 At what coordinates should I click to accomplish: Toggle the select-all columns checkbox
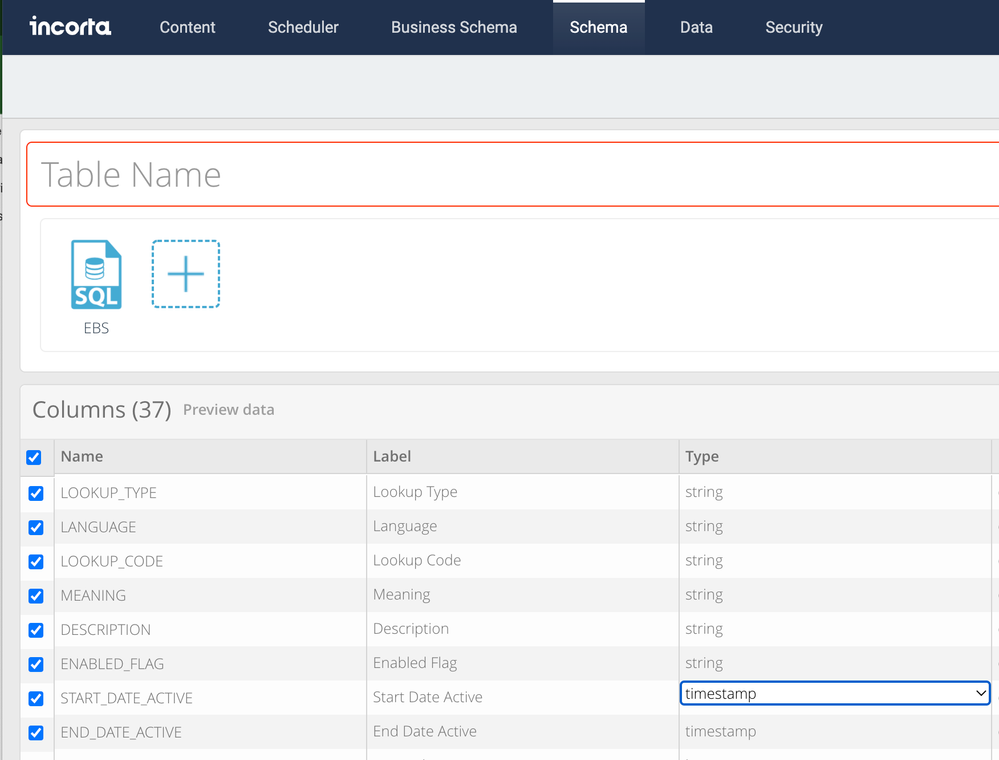click(x=34, y=457)
